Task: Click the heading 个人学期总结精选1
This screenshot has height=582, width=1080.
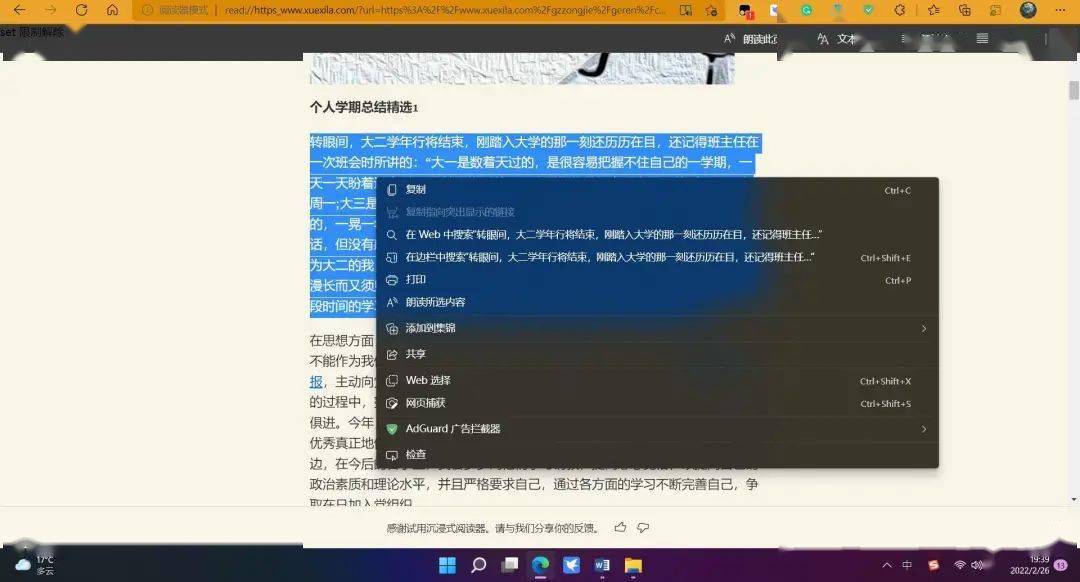Action: coord(364,107)
